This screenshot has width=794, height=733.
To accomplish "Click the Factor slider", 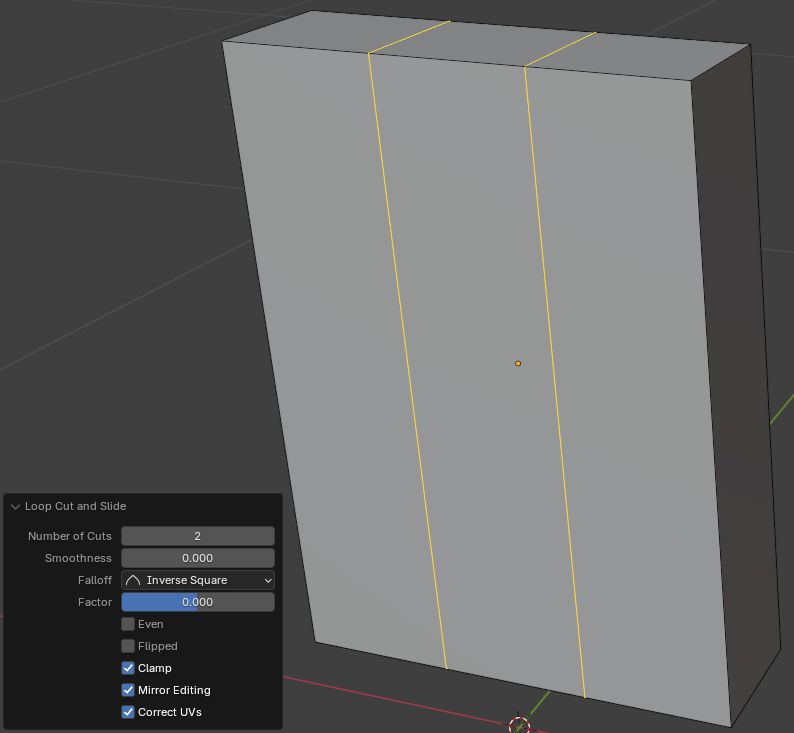I will (x=197, y=602).
